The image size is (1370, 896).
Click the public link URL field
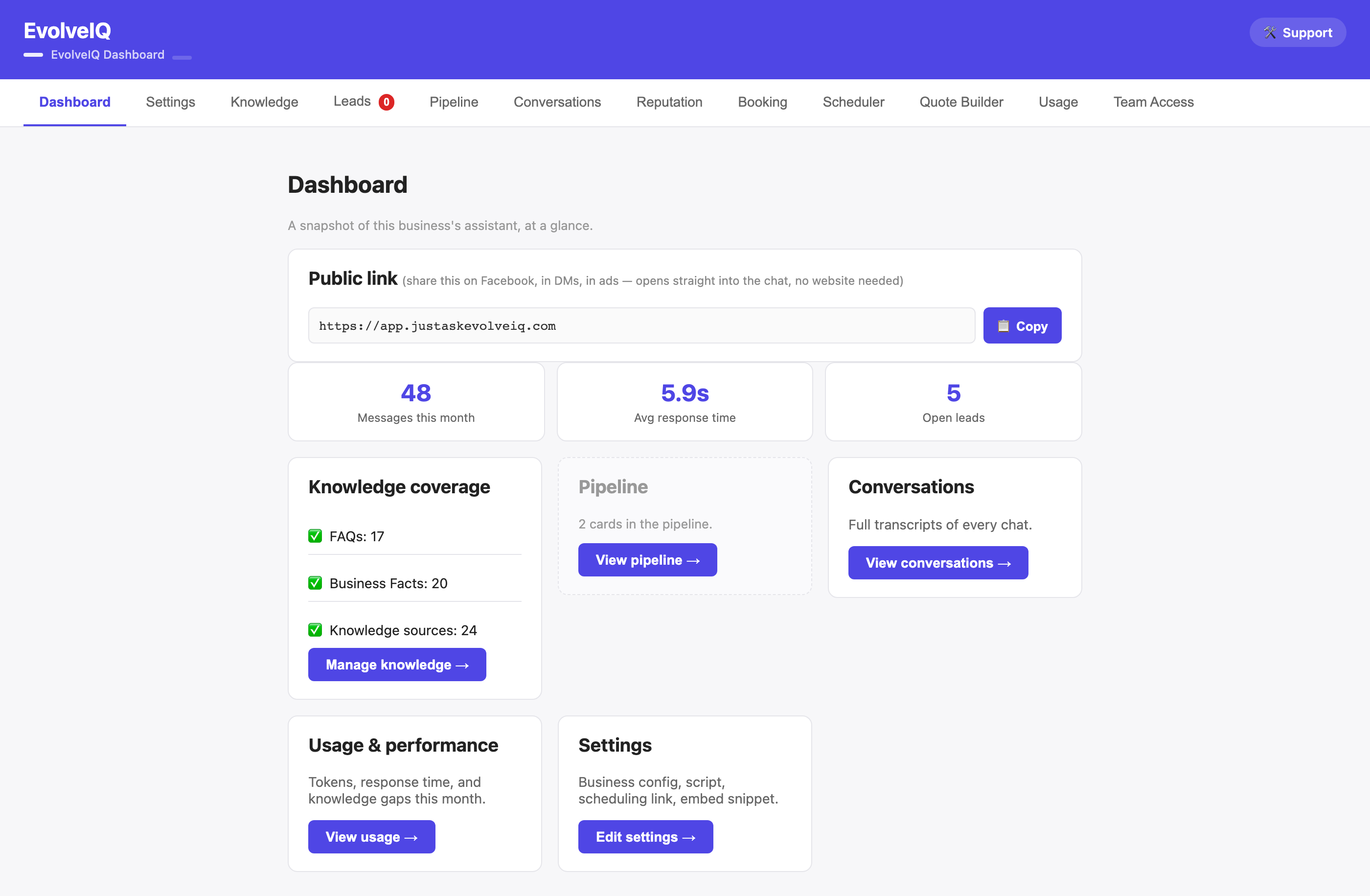click(x=642, y=326)
